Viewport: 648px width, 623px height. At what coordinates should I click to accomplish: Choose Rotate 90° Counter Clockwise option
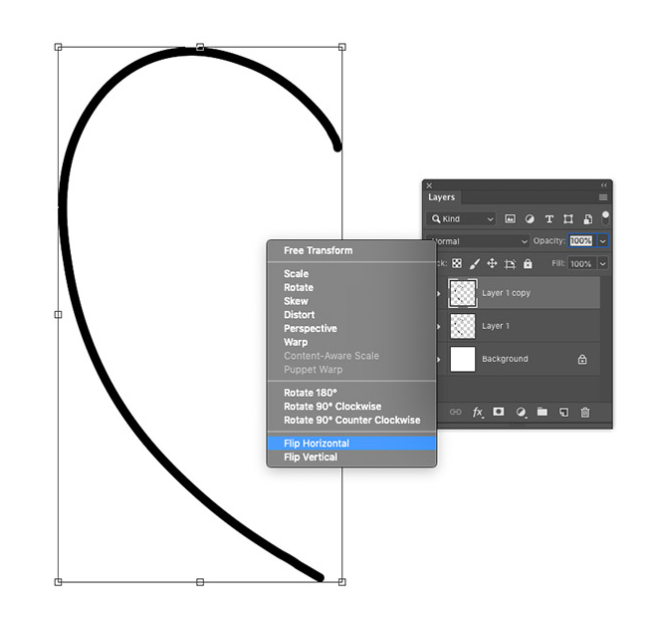pos(352,420)
